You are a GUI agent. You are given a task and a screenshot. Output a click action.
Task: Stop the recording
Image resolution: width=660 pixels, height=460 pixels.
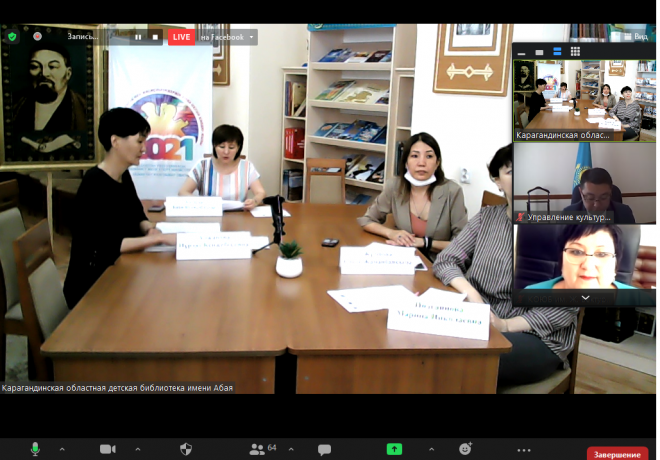pos(155,37)
